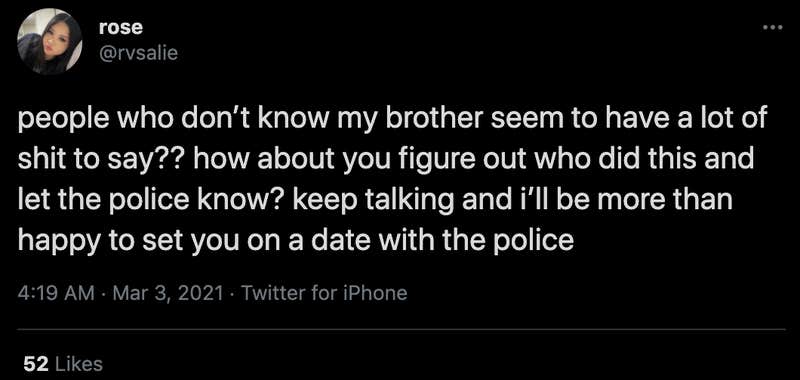800x380 pixels.
Task: Open the Twitter for iPhone source link
Action: point(323,293)
